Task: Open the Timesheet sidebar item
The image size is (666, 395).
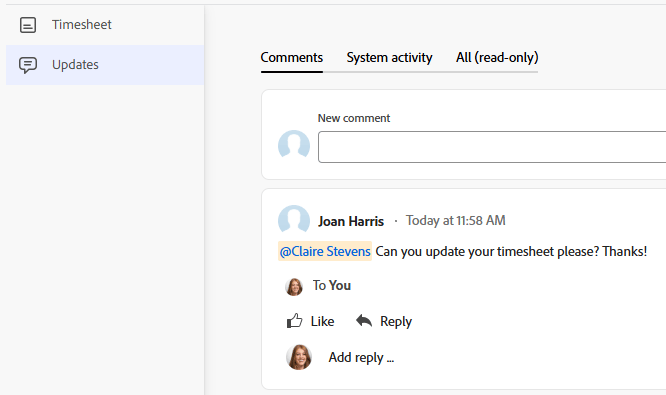Action: (105, 25)
